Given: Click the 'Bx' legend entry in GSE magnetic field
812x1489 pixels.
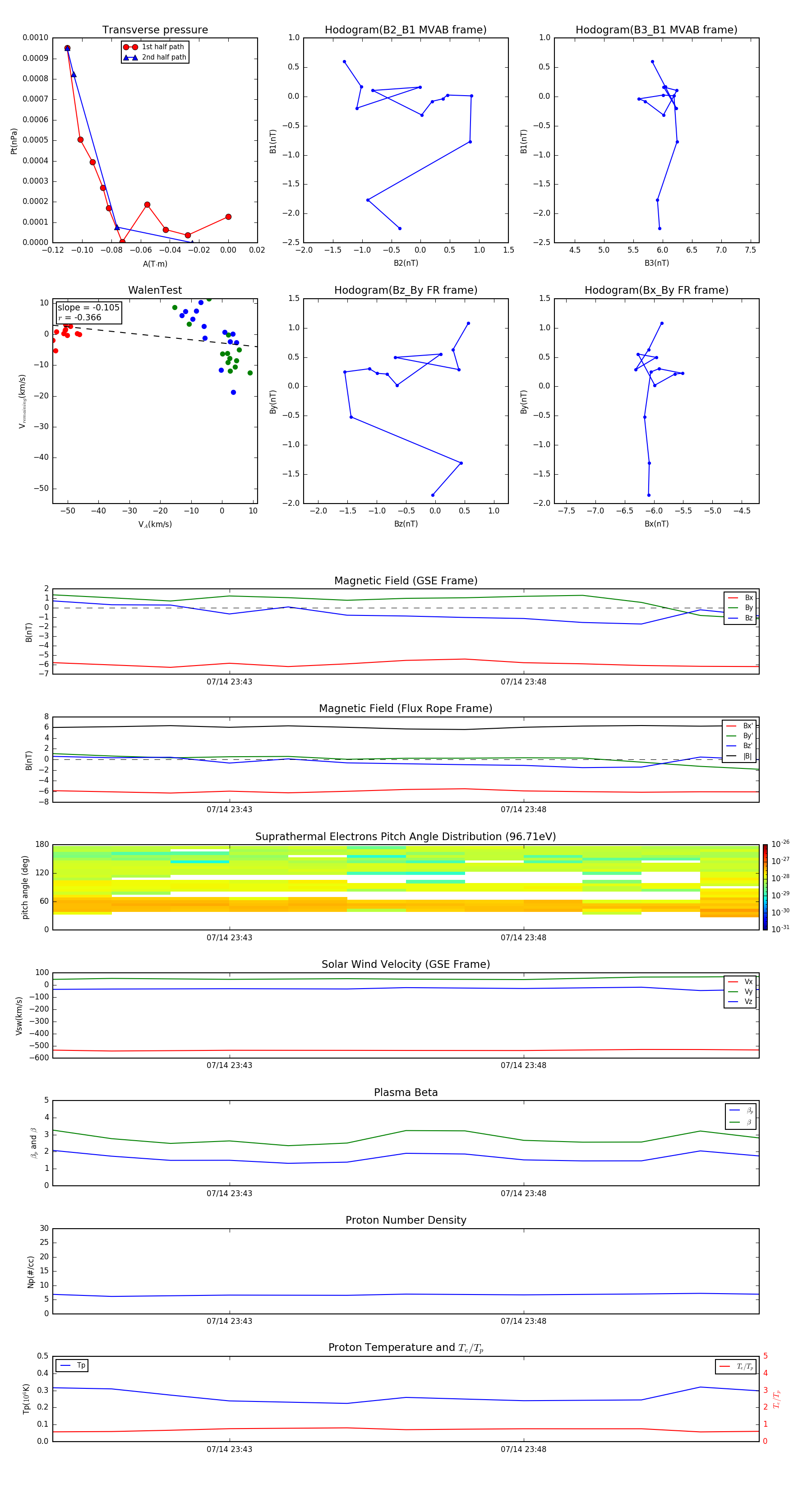Looking at the screenshot, I should coord(740,598).
